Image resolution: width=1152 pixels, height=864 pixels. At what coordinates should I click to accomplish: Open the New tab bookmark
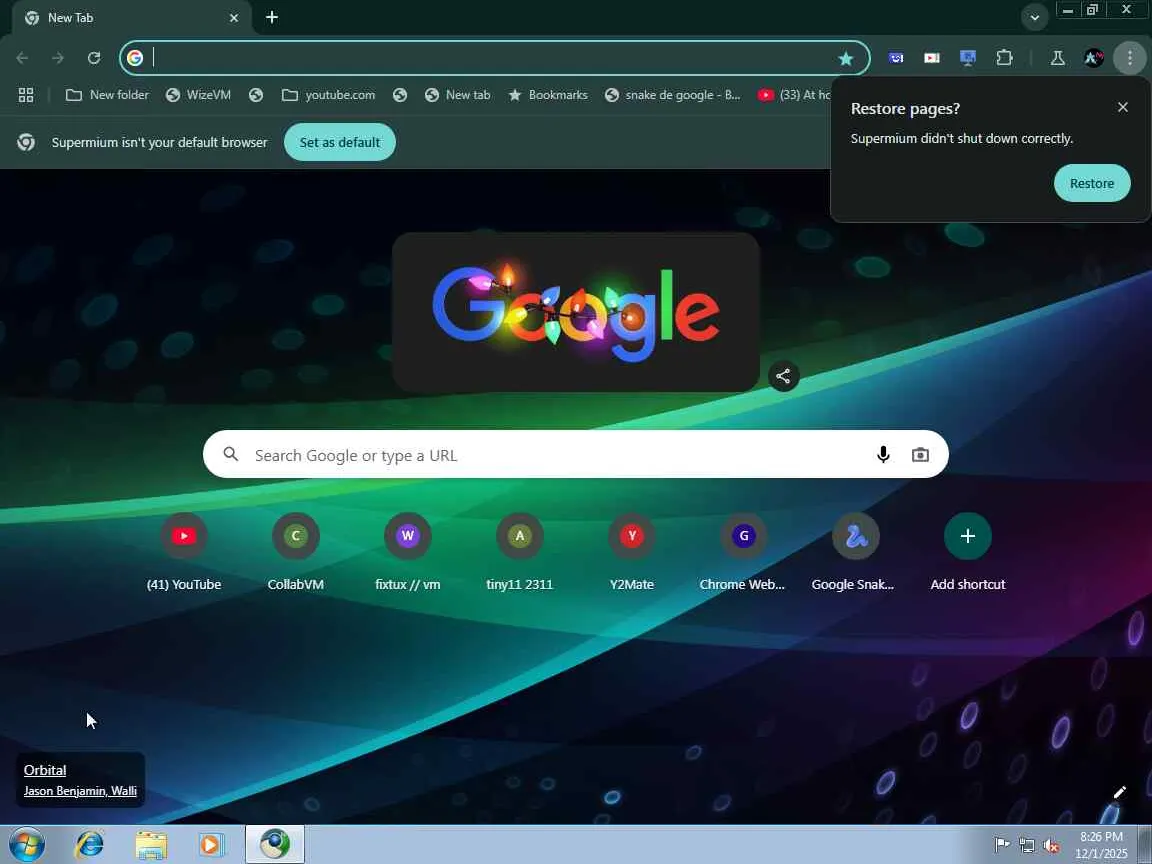click(458, 95)
